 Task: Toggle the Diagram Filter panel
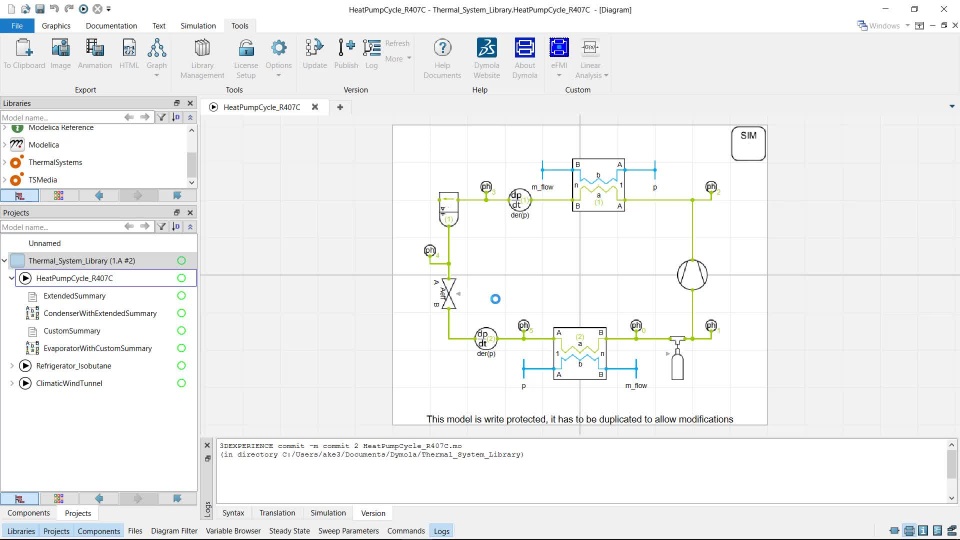click(x=174, y=531)
